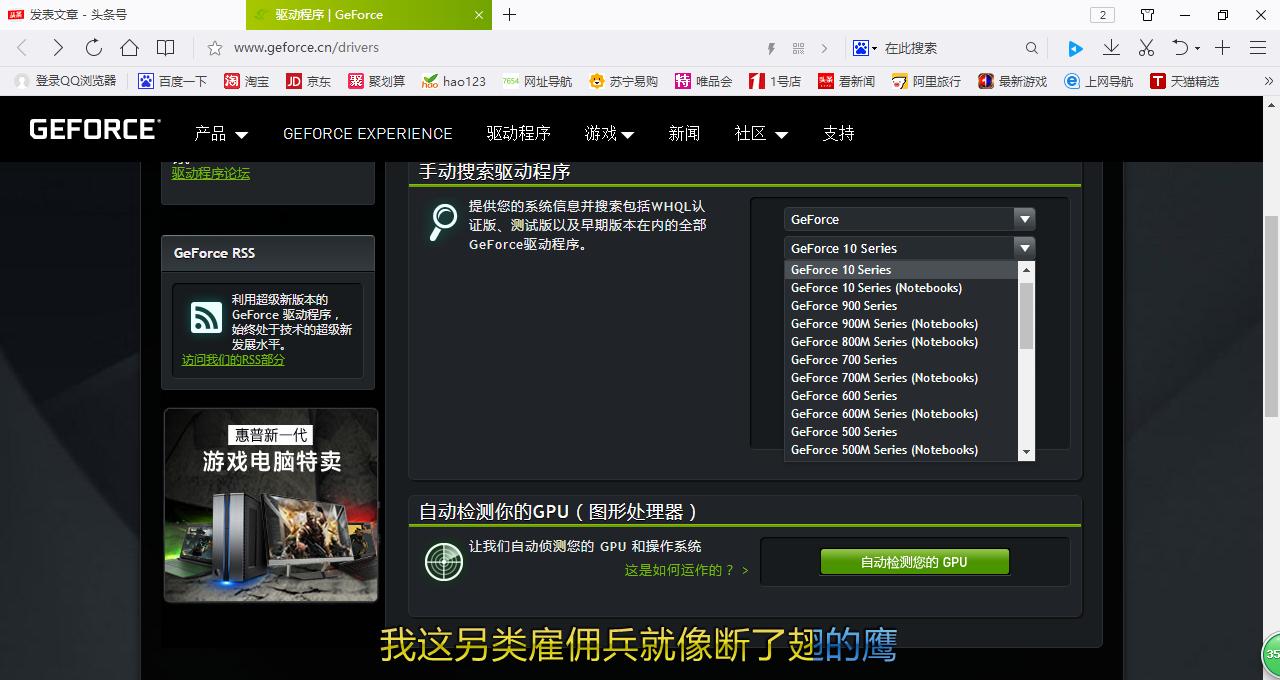Viewport: 1280px width, 680px height.
Task: Select GeForce 900 Series from list
Action: [x=844, y=306]
